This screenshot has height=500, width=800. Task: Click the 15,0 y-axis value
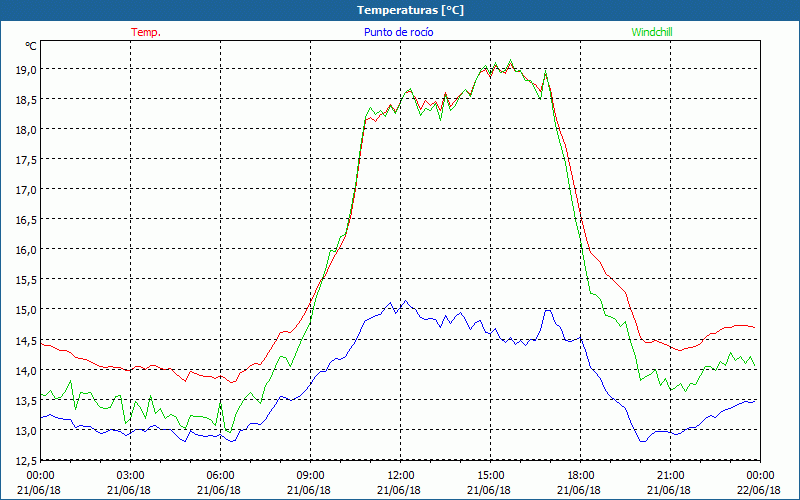tap(26, 310)
